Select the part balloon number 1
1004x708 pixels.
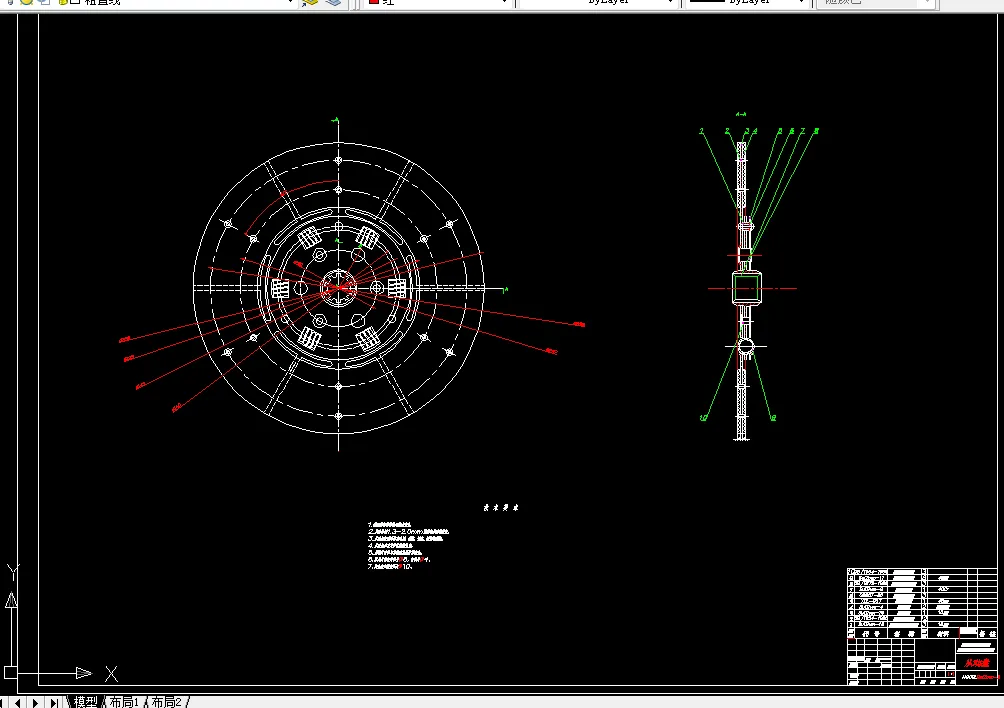pos(702,131)
